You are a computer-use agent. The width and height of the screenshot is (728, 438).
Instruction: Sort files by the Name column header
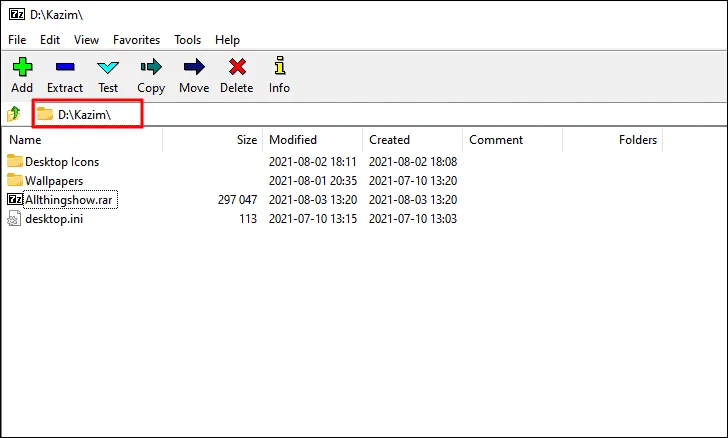point(25,140)
